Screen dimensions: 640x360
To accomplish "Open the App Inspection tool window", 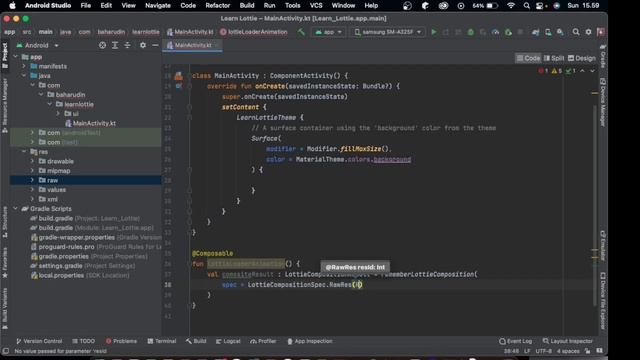I will click(310, 341).
